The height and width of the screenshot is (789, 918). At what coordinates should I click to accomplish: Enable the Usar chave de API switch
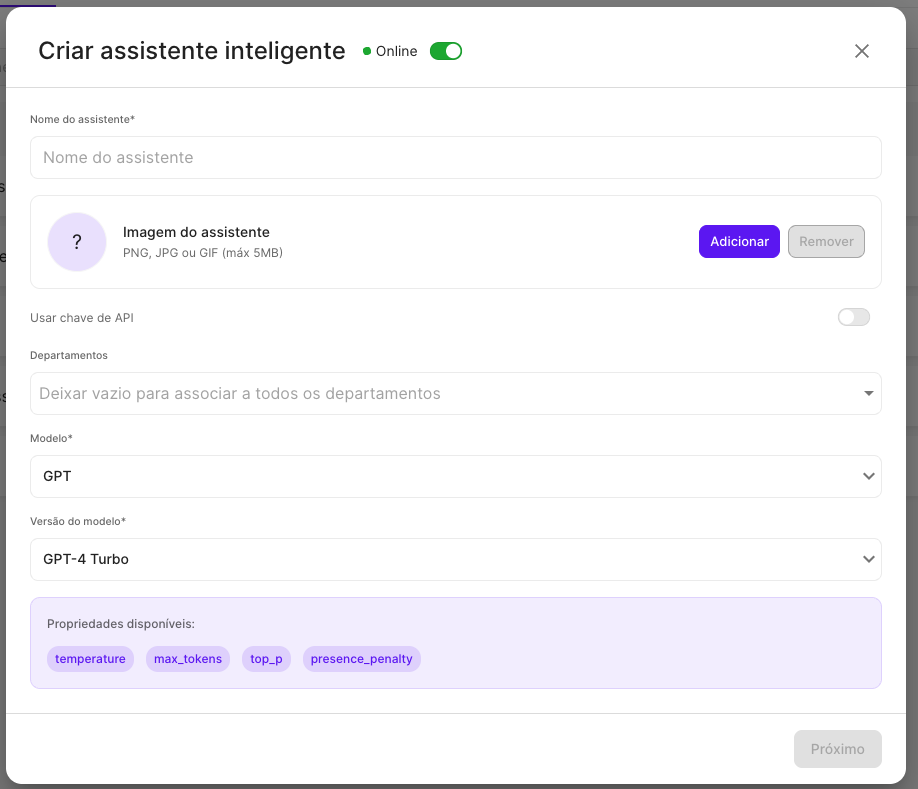pos(853,317)
